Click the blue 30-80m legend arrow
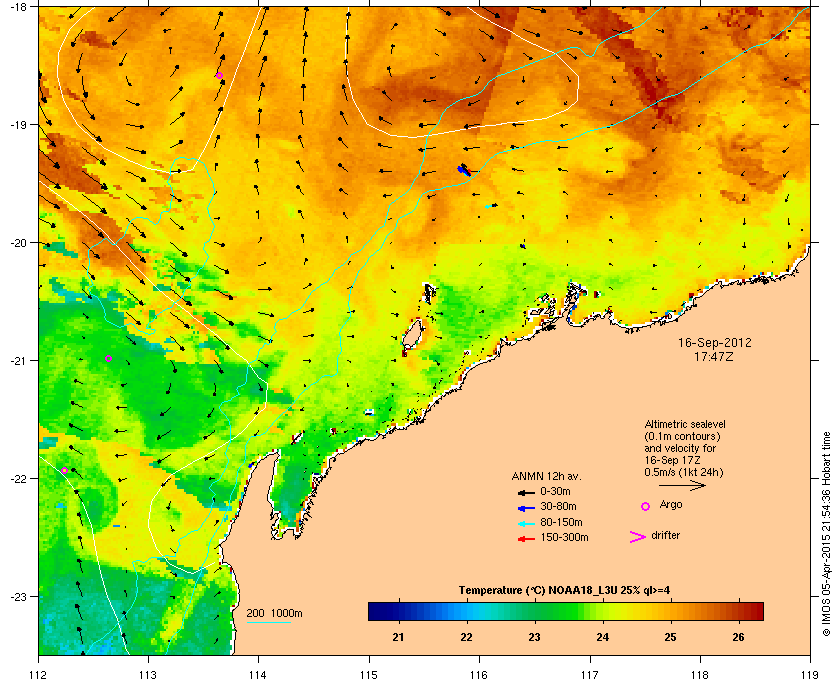The image size is (840, 680). point(526,507)
